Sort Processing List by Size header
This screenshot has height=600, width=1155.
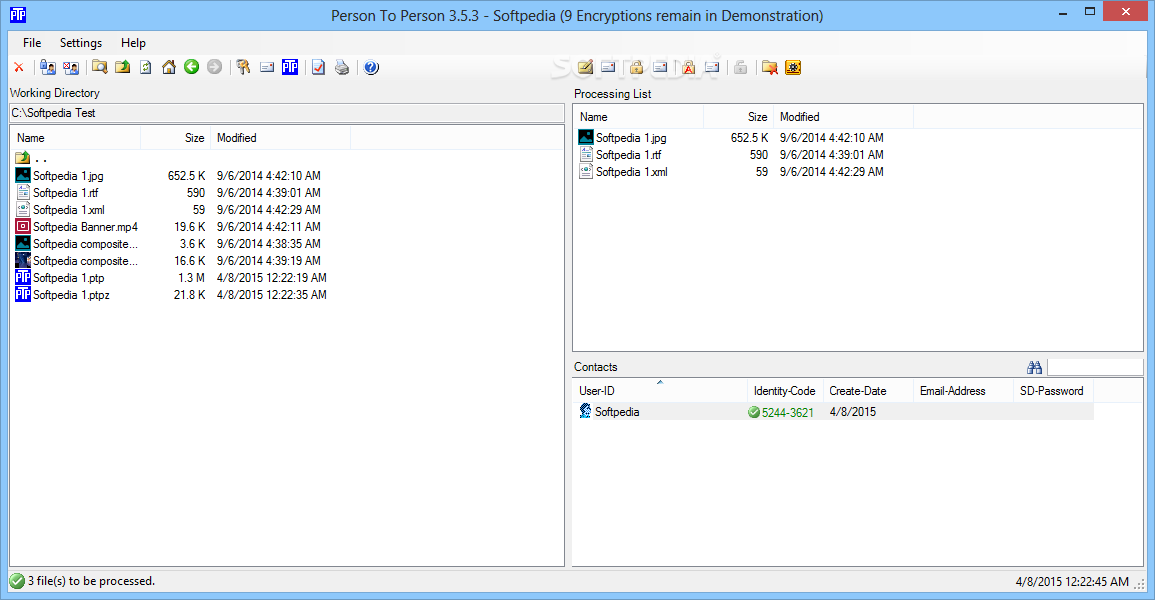(739, 117)
